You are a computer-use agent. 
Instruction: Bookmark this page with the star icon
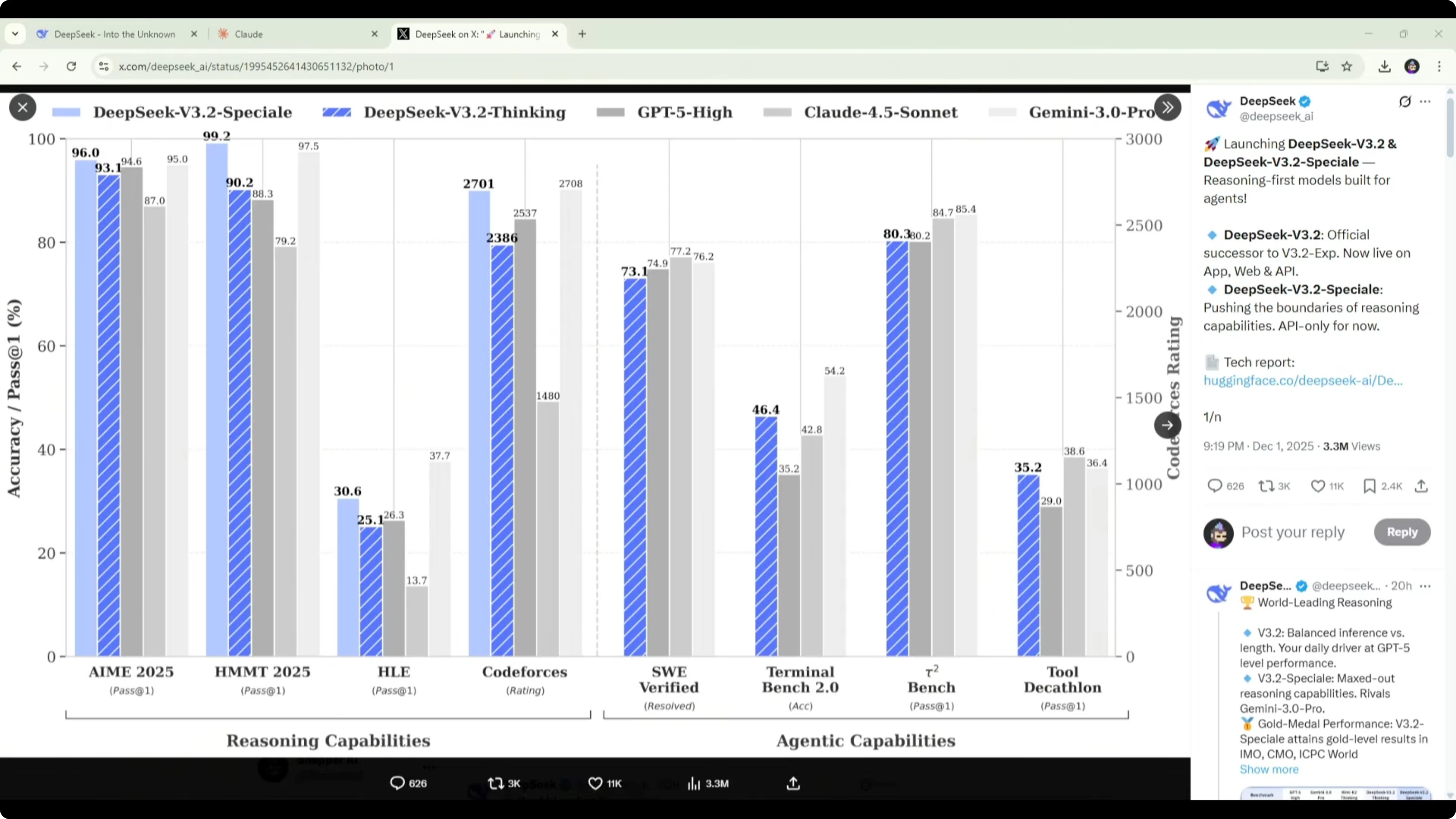1347,67
